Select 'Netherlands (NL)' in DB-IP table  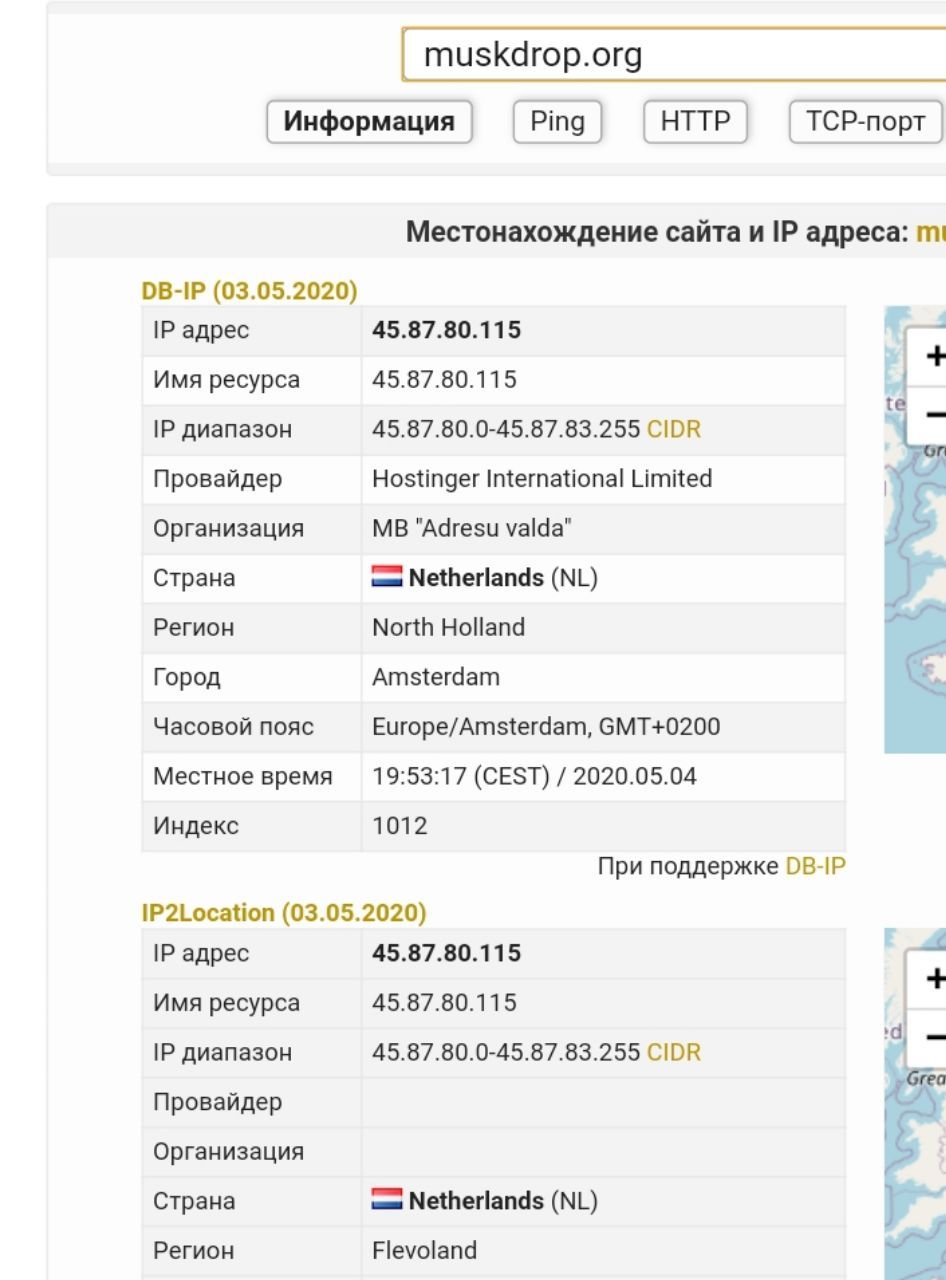tap(503, 578)
